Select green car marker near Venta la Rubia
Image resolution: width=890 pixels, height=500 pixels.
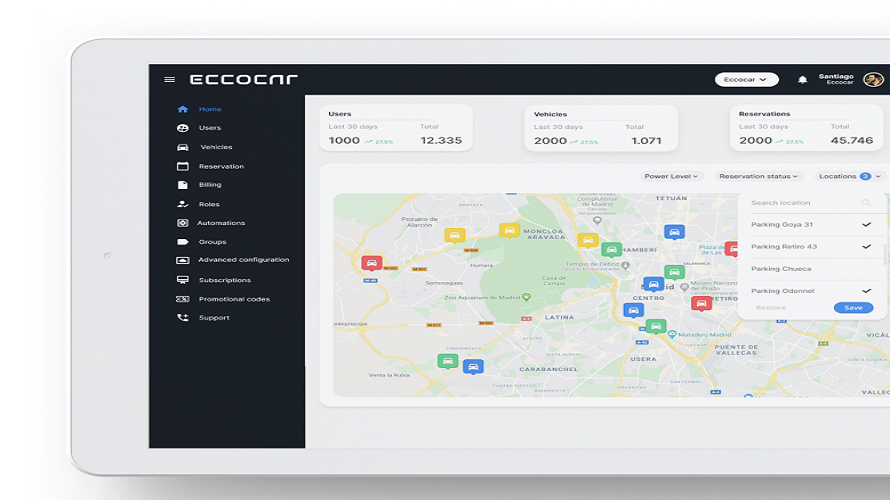[448, 361]
